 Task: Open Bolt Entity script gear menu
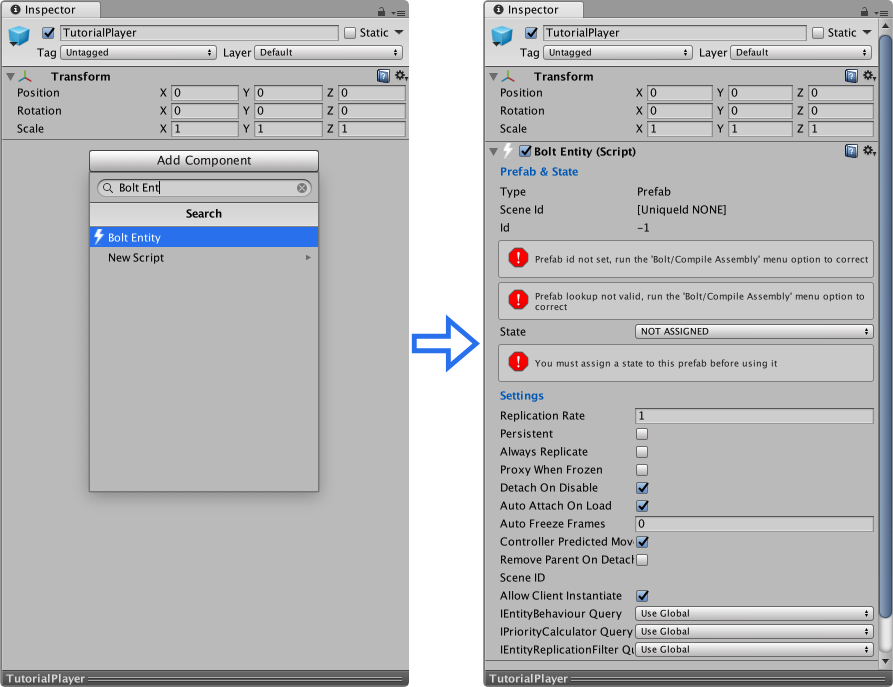(869, 151)
